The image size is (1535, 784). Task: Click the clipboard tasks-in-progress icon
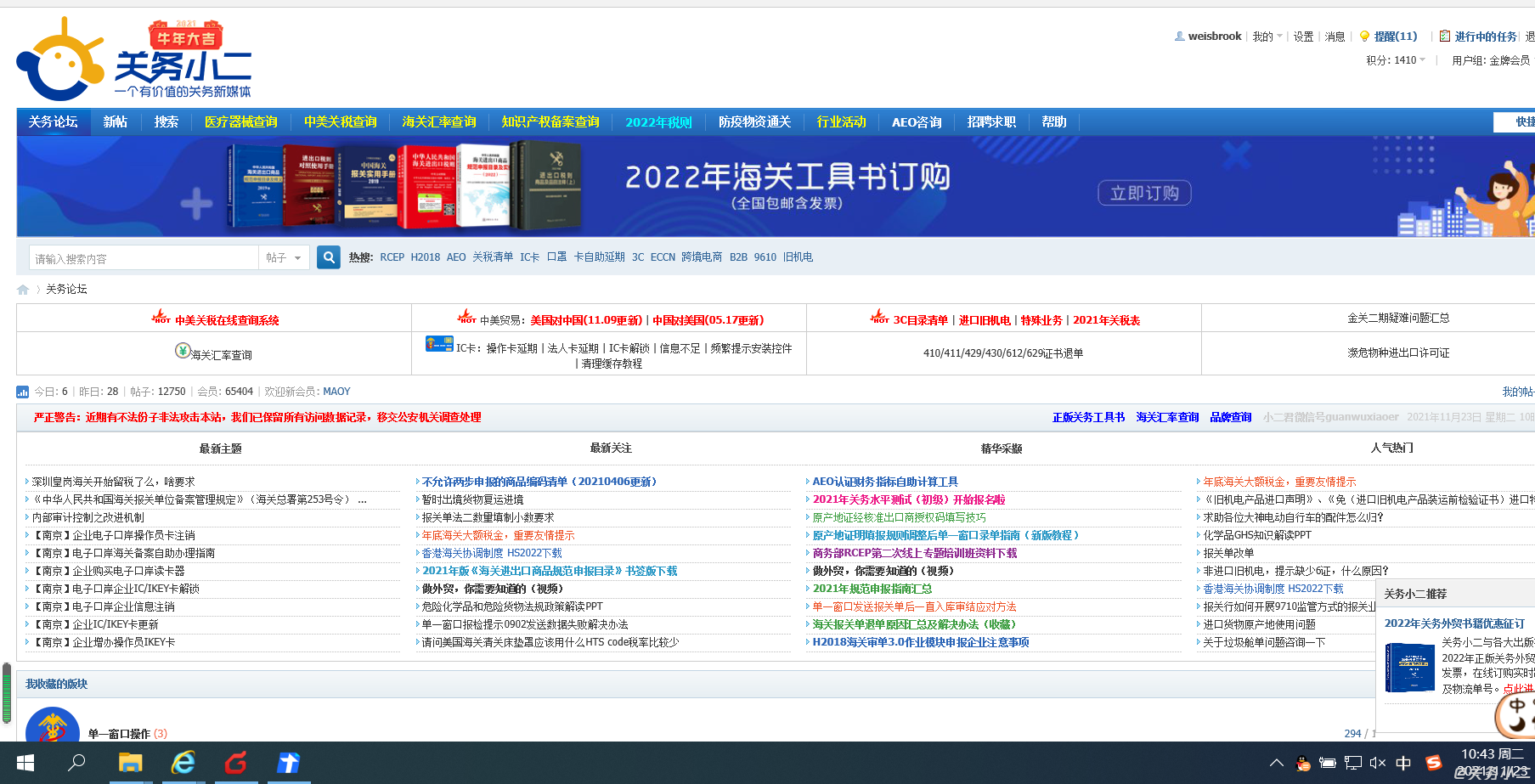(1445, 37)
